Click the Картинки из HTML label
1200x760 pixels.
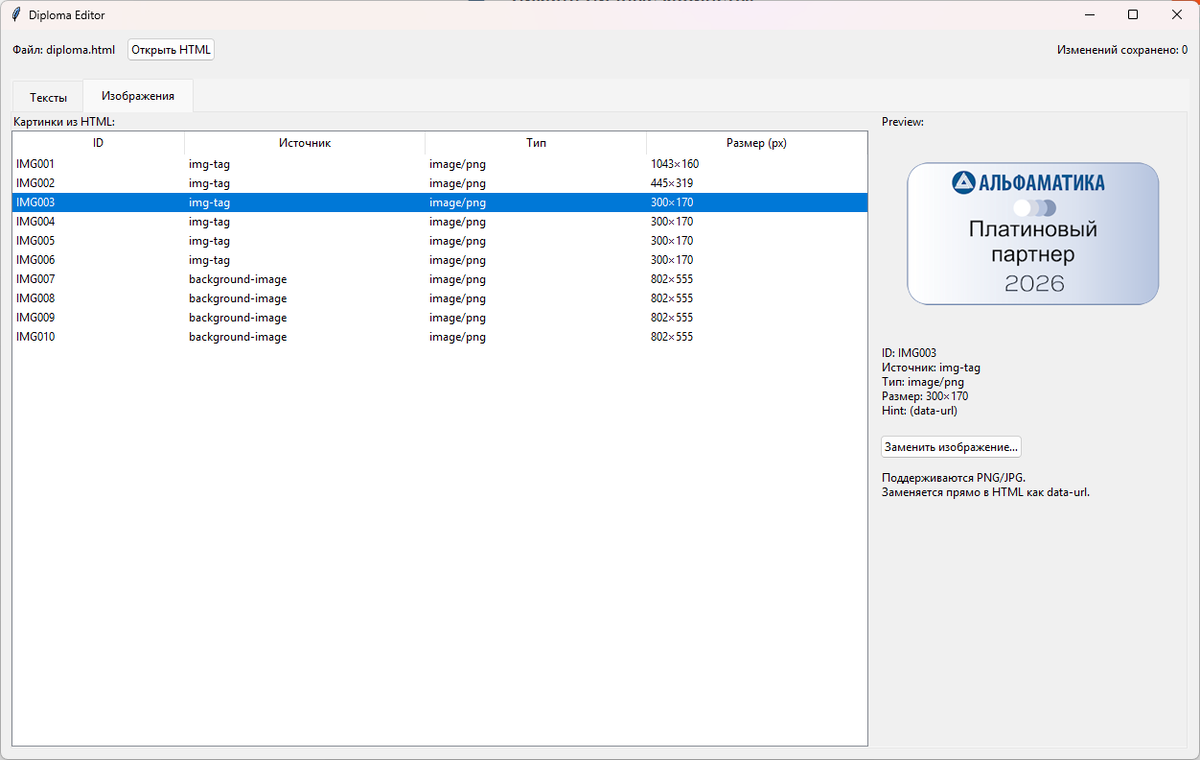pos(64,122)
